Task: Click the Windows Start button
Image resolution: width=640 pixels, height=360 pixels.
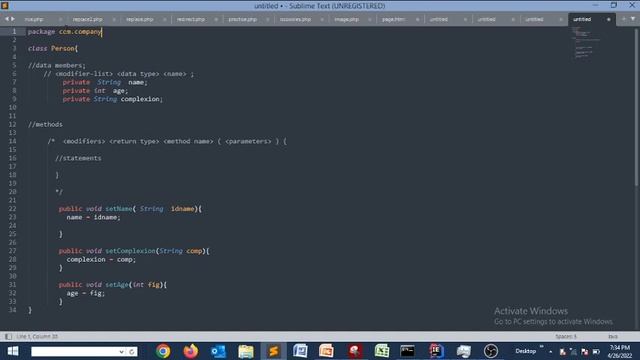Action: [x=13, y=351]
